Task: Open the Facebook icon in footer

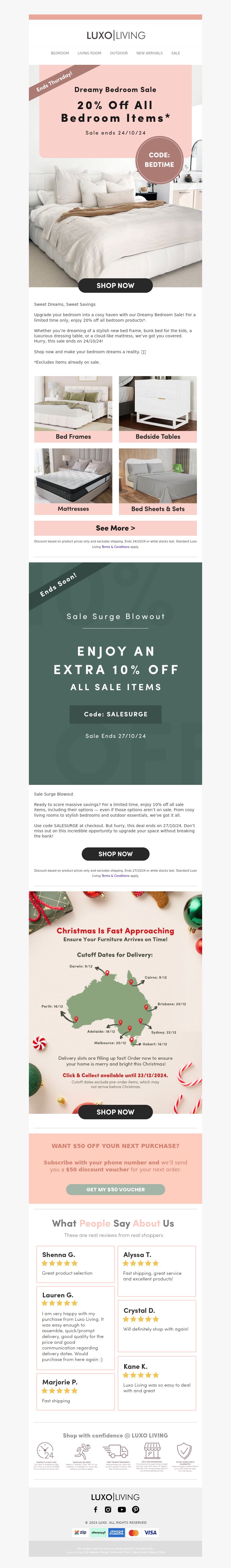Action: [96, 1510]
